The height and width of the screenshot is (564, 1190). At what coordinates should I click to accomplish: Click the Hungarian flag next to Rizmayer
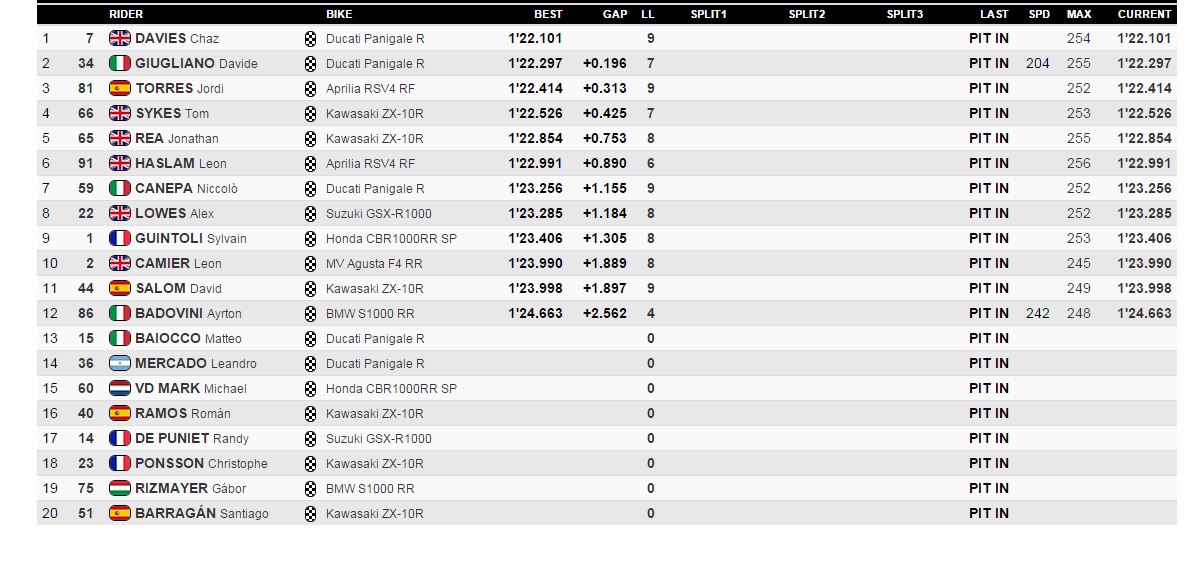tap(120, 488)
